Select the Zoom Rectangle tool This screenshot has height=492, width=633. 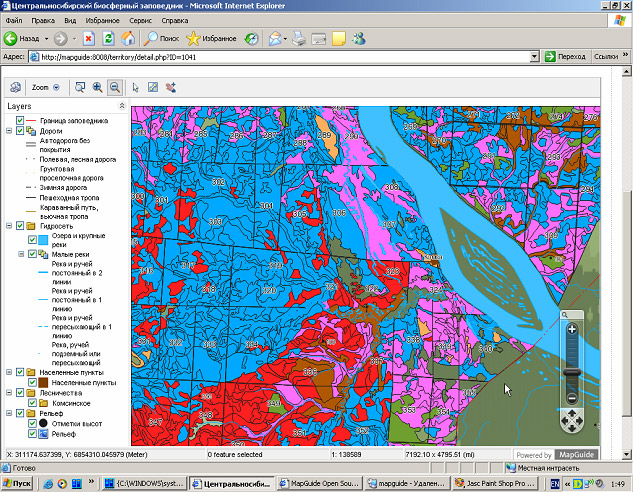pyautogui.click(x=81, y=88)
